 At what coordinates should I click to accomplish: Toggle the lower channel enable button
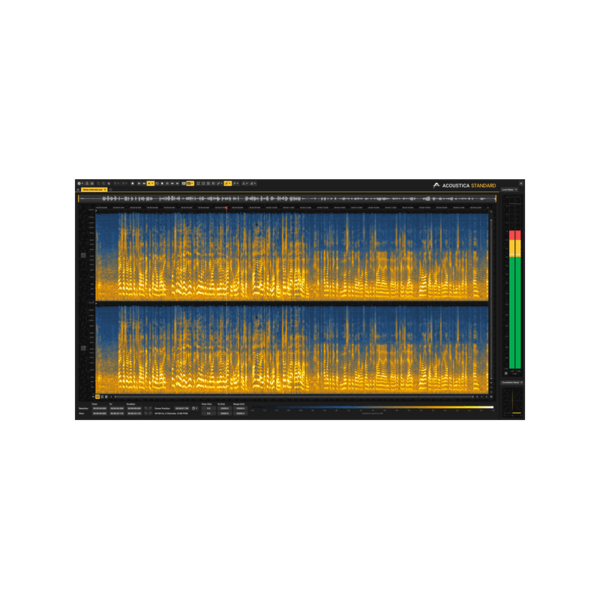point(83,348)
